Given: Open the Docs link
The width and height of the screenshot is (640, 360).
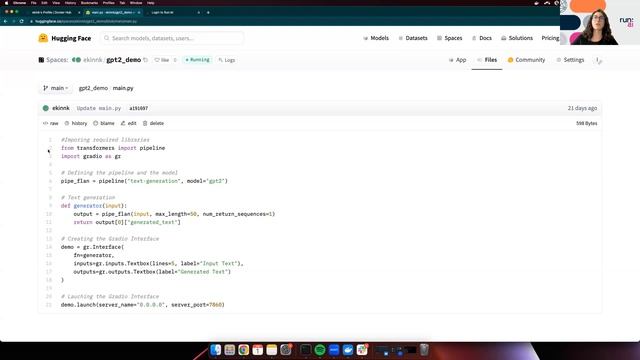Looking at the screenshot, I should click(482, 38).
